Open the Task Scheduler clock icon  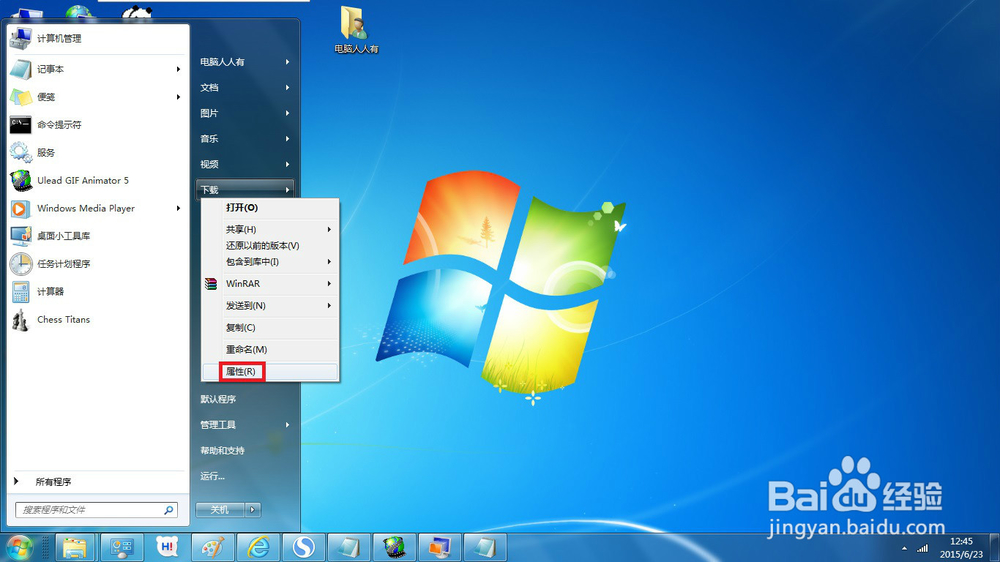click(x=20, y=264)
